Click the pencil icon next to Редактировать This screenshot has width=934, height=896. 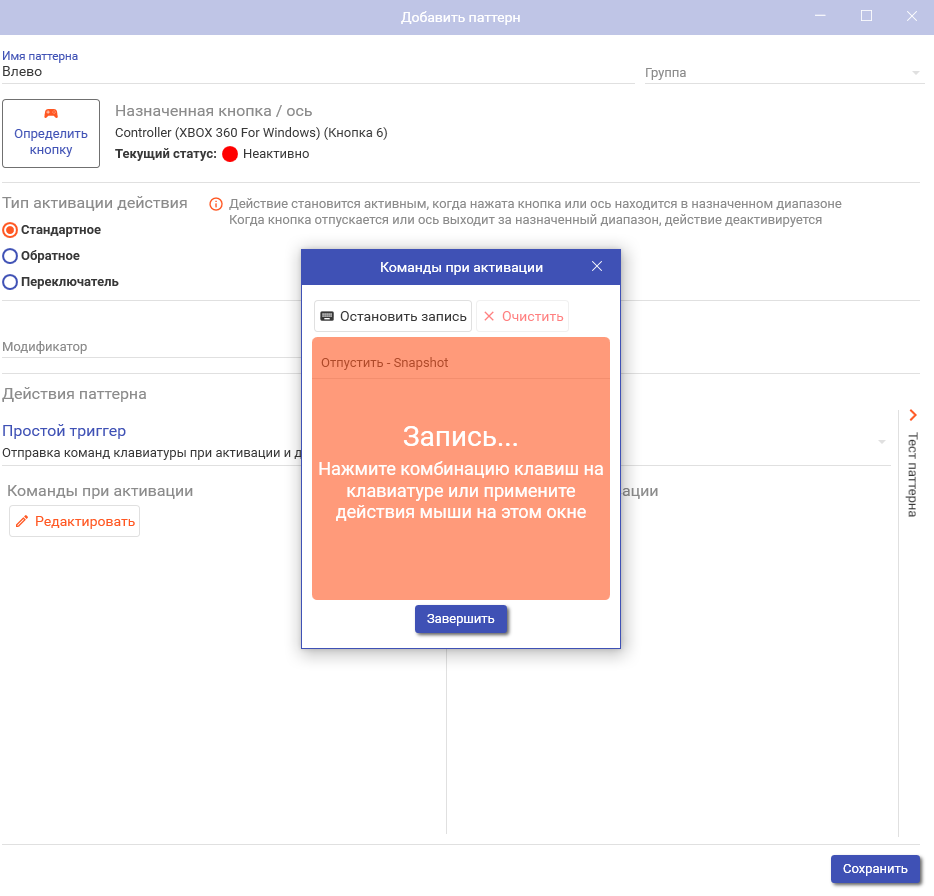[22, 521]
